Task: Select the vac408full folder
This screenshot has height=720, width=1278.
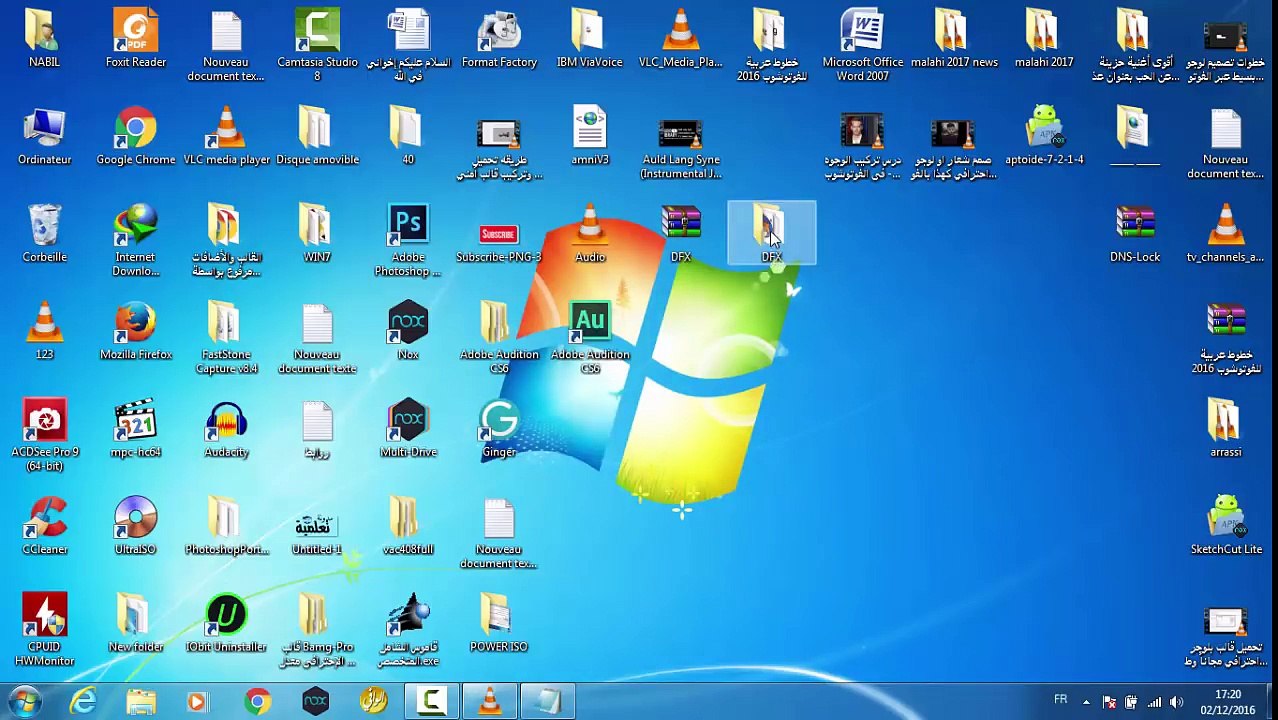Action: [x=408, y=525]
